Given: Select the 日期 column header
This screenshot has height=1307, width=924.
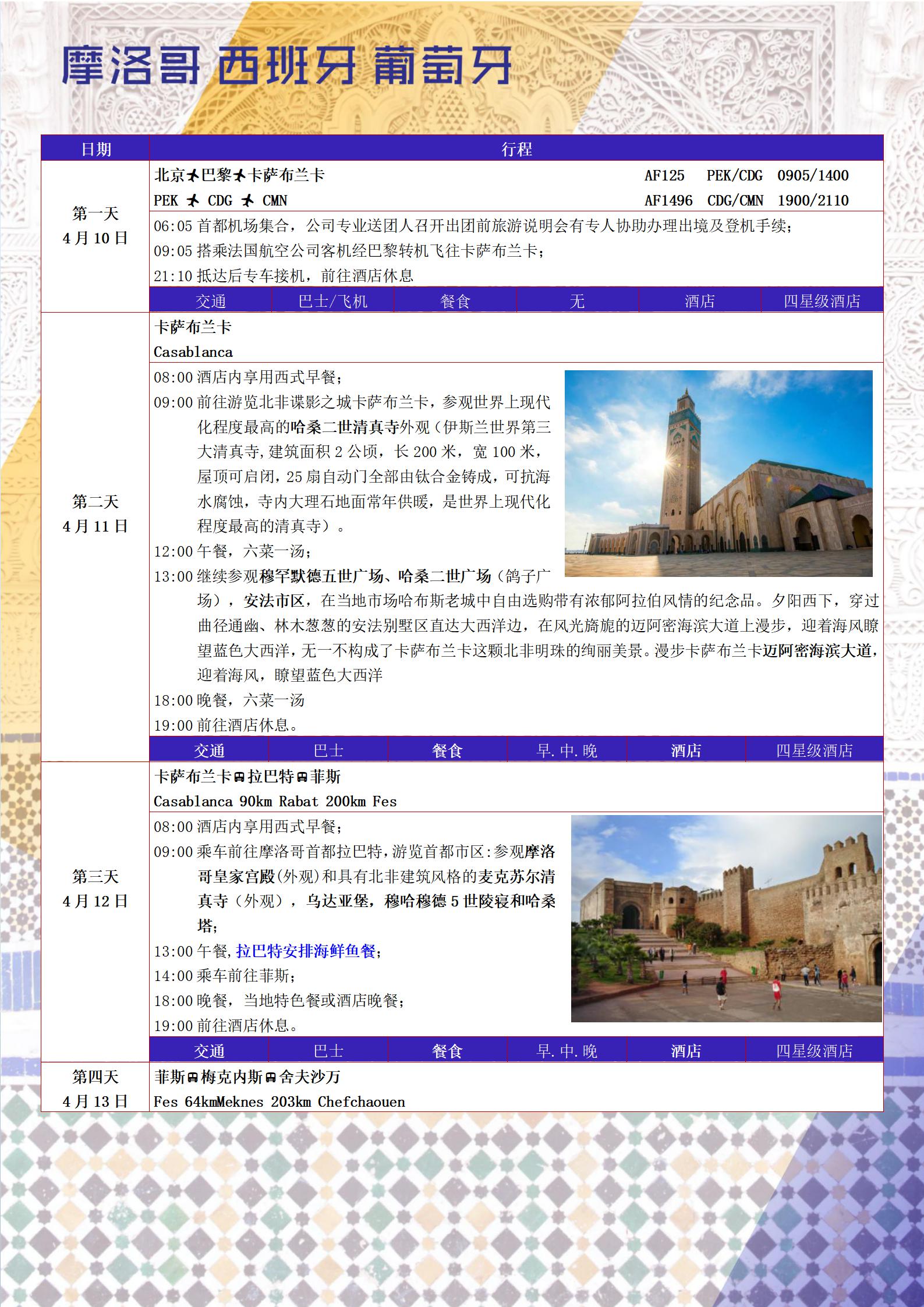Looking at the screenshot, I should [x=95, y=148].
